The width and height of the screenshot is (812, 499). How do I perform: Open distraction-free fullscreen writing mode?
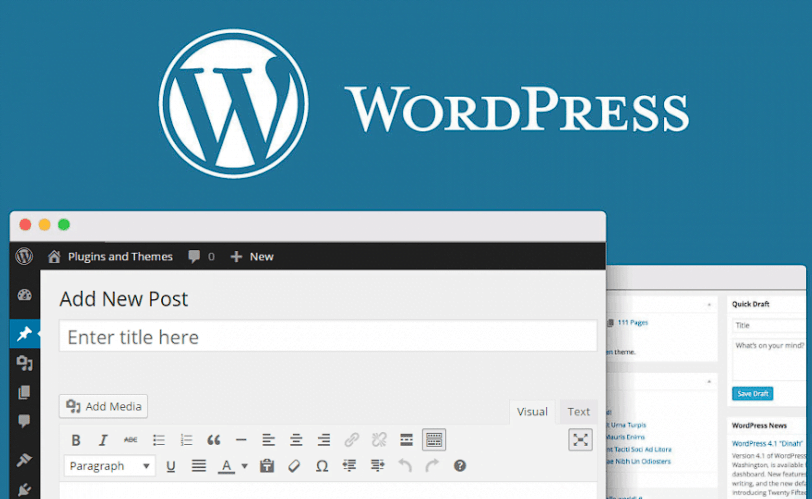pyautogui.click(x=580, y=440)
